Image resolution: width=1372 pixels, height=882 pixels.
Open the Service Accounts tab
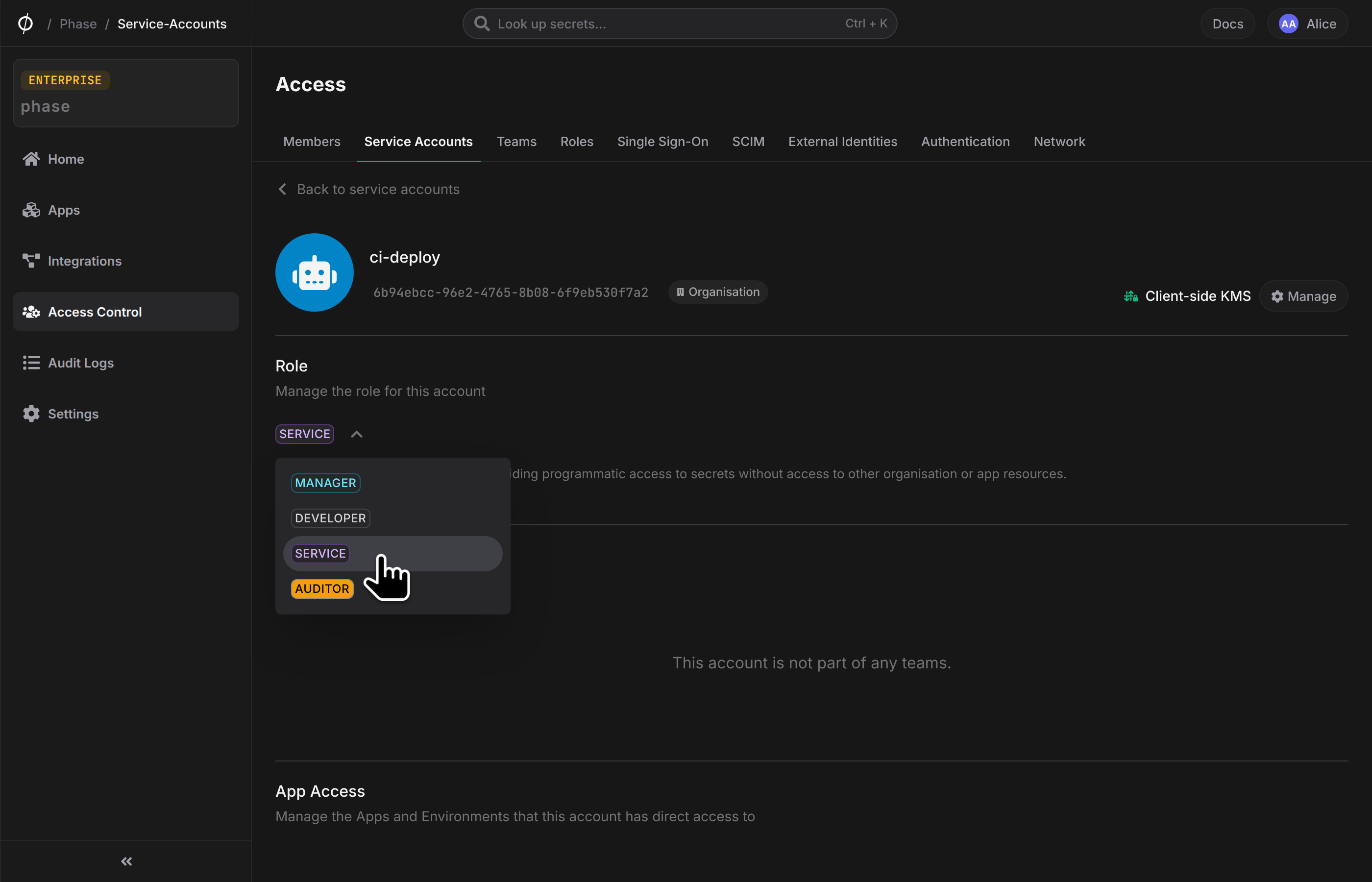tap(418, 142)
